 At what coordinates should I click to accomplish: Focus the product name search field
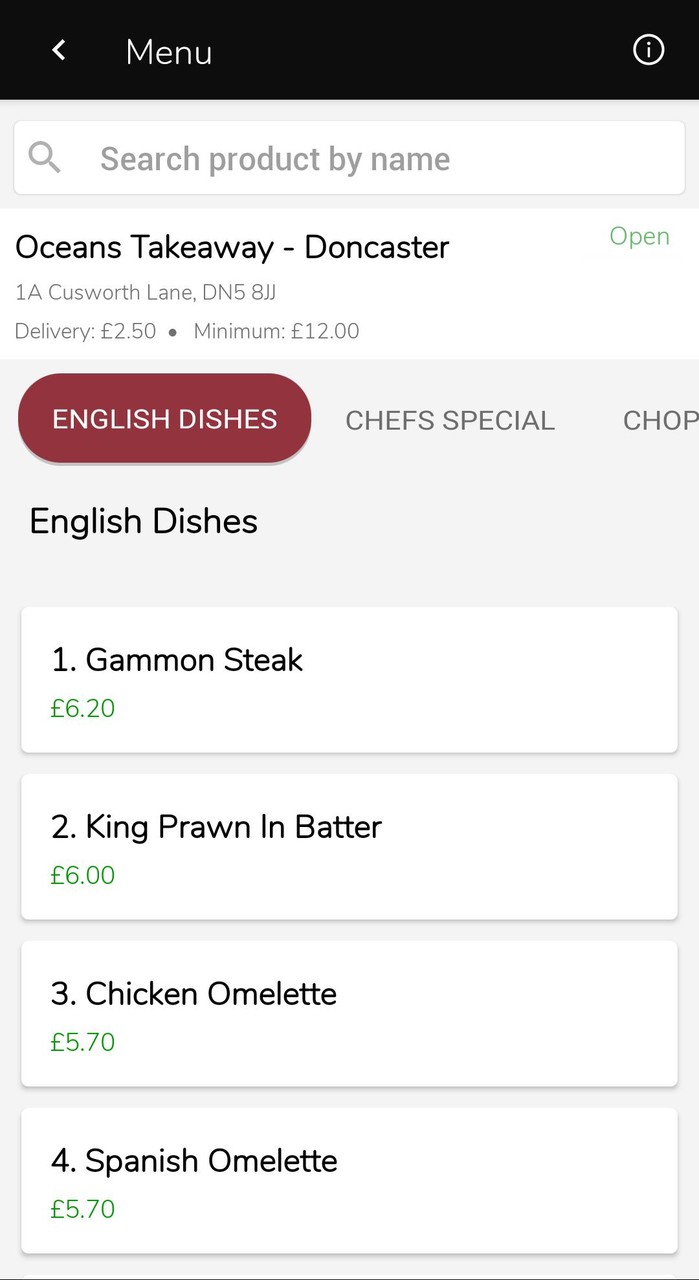[380, 159]
